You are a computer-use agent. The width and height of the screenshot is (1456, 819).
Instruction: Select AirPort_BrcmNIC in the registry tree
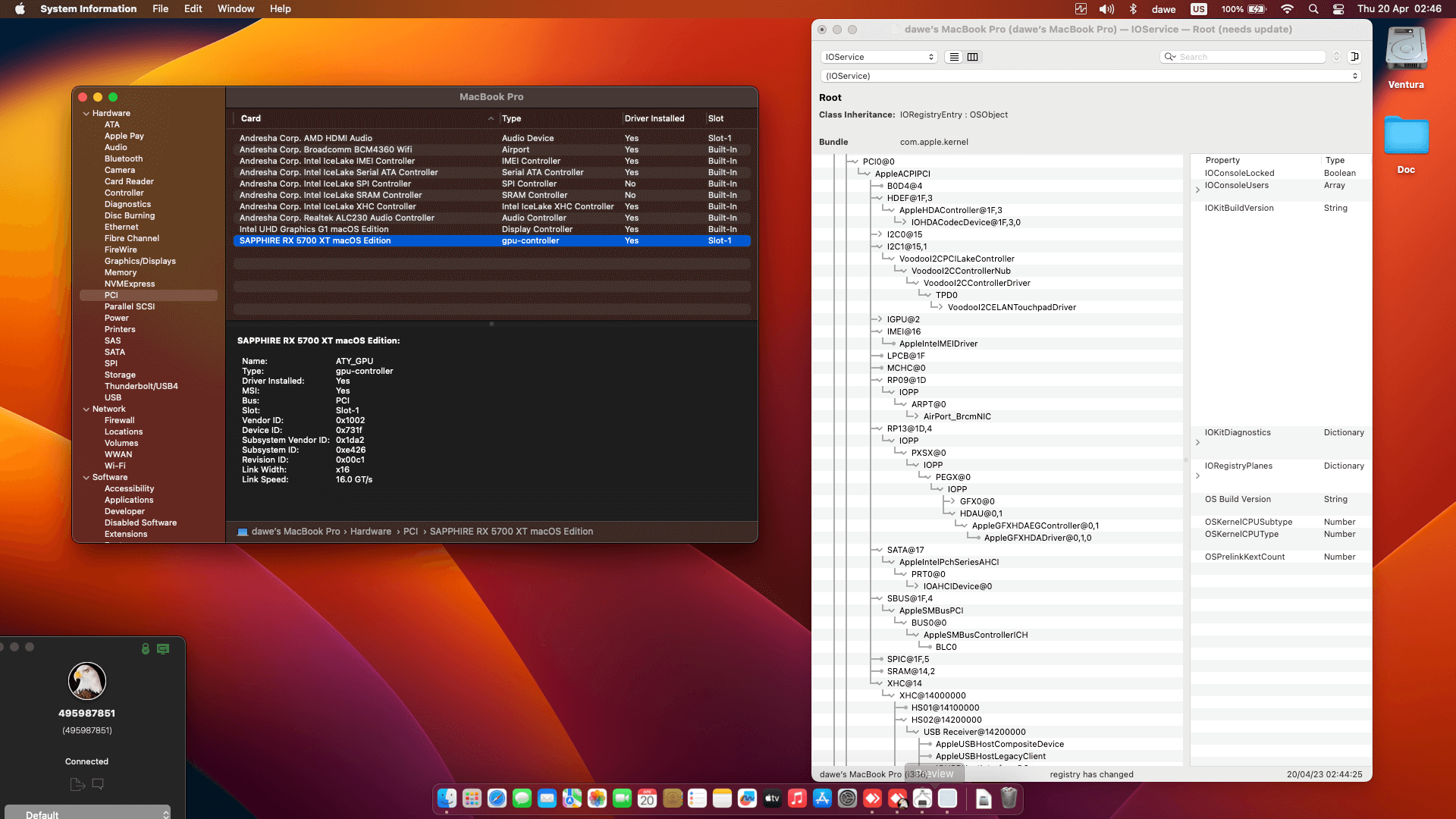[x=957, y=416]
